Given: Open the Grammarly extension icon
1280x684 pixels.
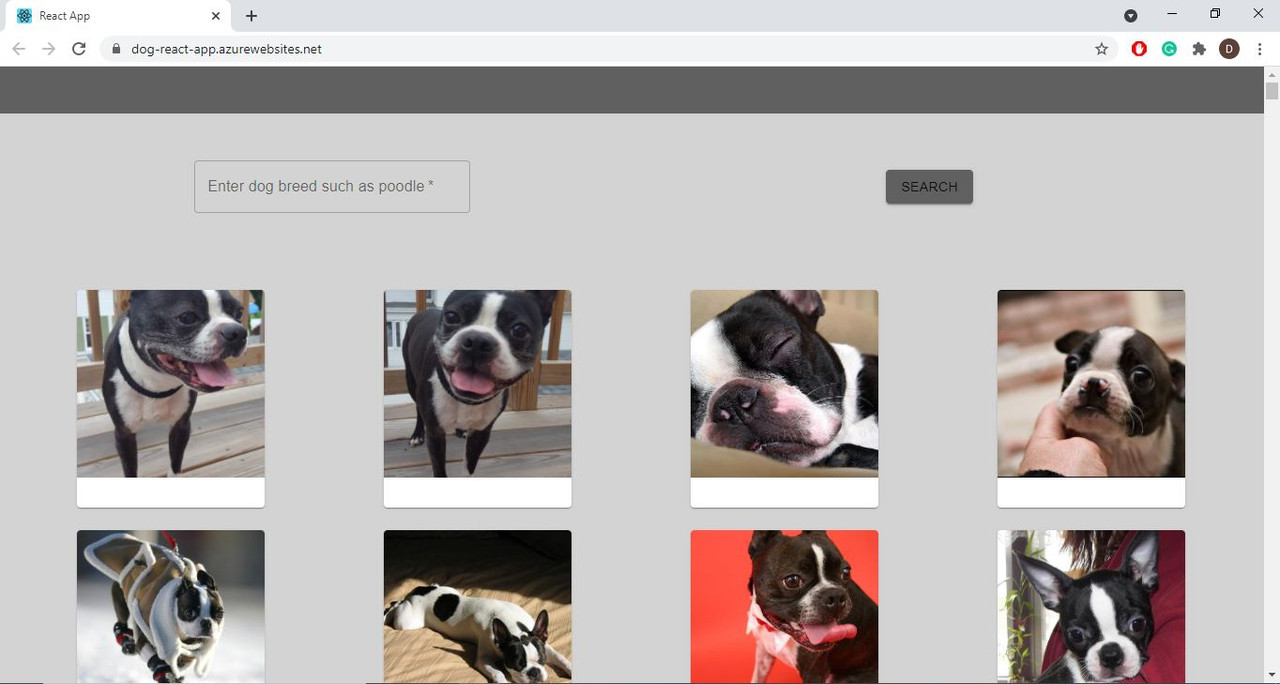Looking at the screenshot, I should [1169, 49].
